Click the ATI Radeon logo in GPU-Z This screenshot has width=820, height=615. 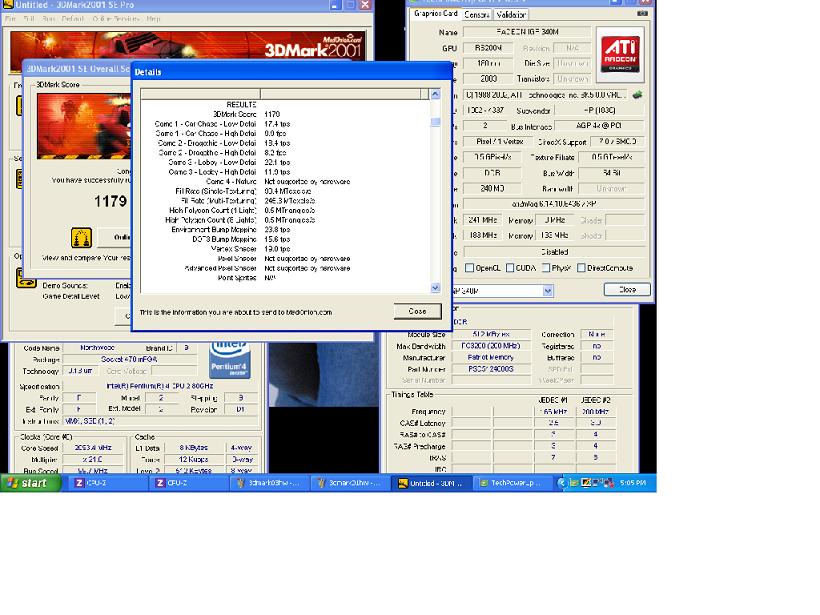[x=620, y=54]
